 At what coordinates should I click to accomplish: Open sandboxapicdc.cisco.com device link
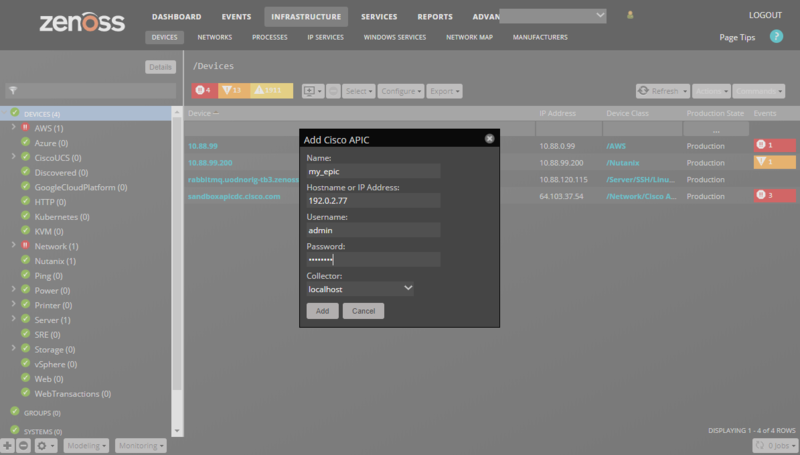point(234,196)
